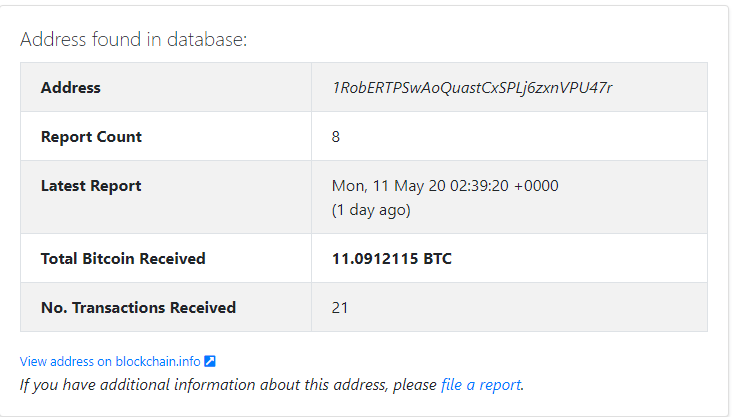This screenshot has height=417, width=740.
Task: Follow the 'file a report' link
Action: click(481, 385)
